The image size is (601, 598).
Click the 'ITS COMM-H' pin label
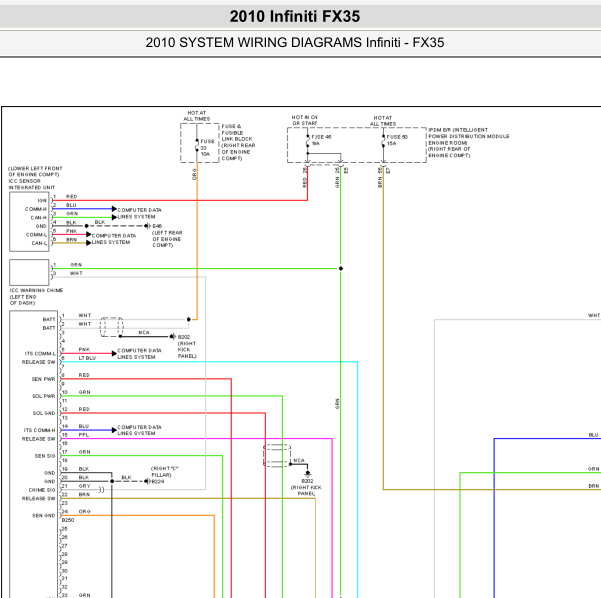(x=40, y=430)
